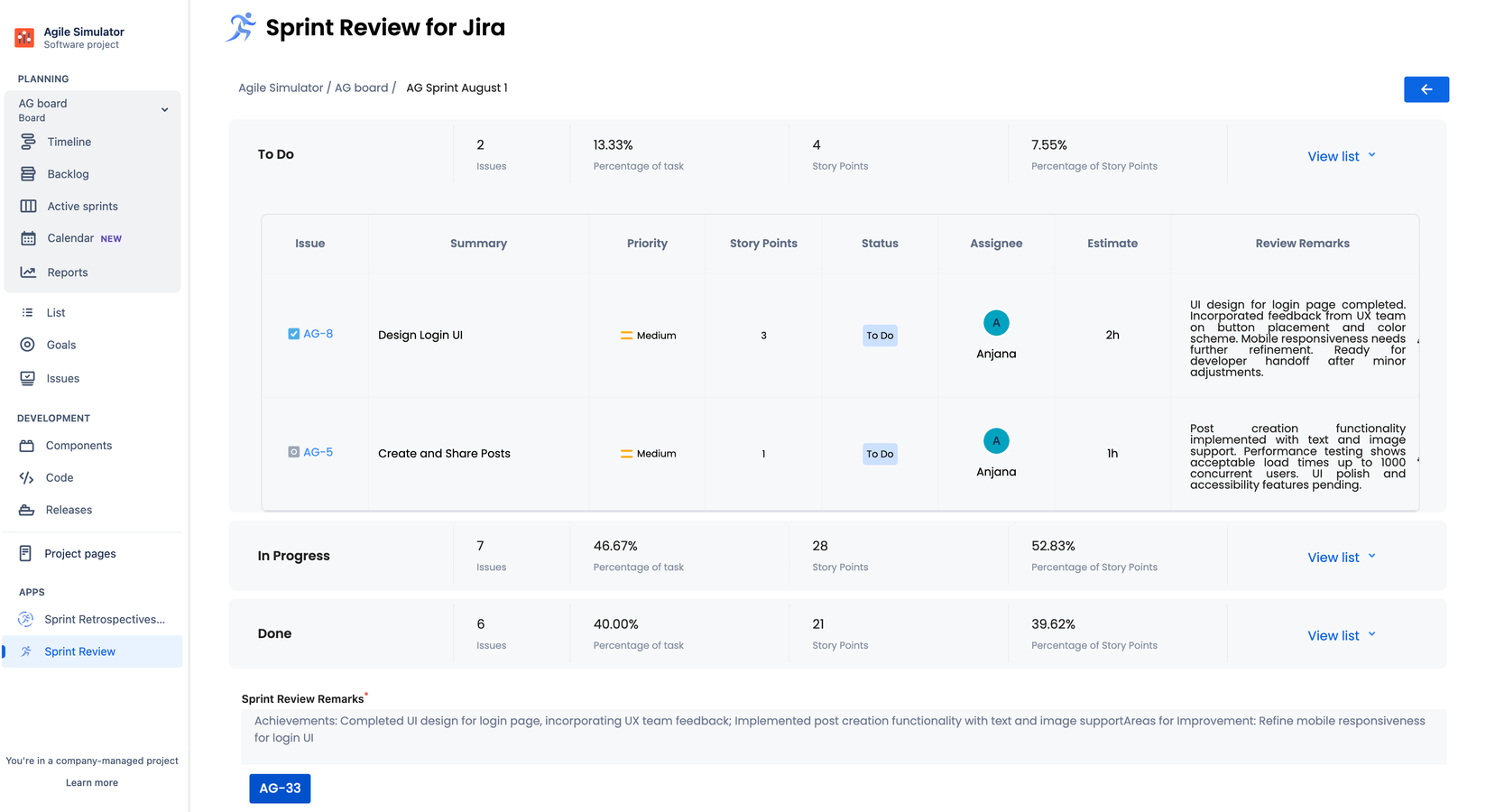The width and height of the screenshot is (1495, 812).
Task: Click the 2h estimate cell
Action: tap(1112, 336)
